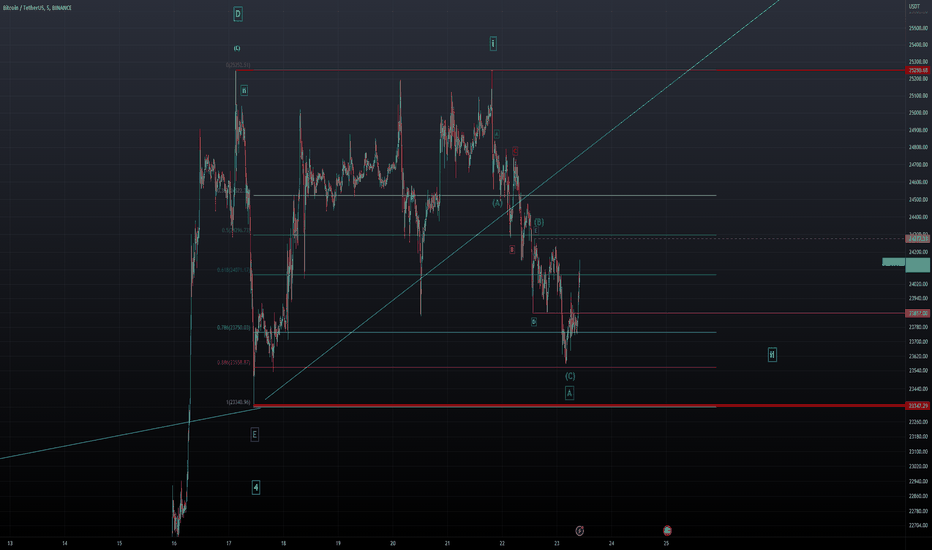Click the first event marker on the time axis
Viewport: 932px width, 550px height.
580,530
